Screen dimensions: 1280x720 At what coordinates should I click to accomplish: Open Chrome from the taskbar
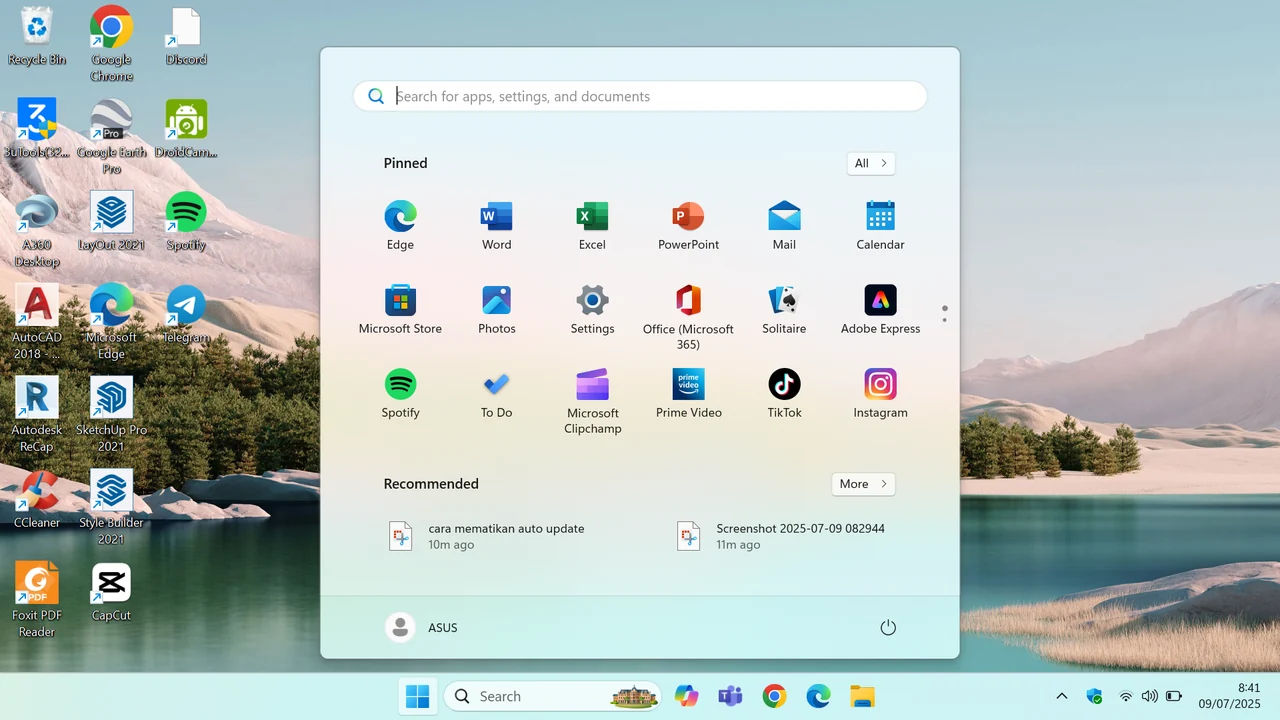774,696
